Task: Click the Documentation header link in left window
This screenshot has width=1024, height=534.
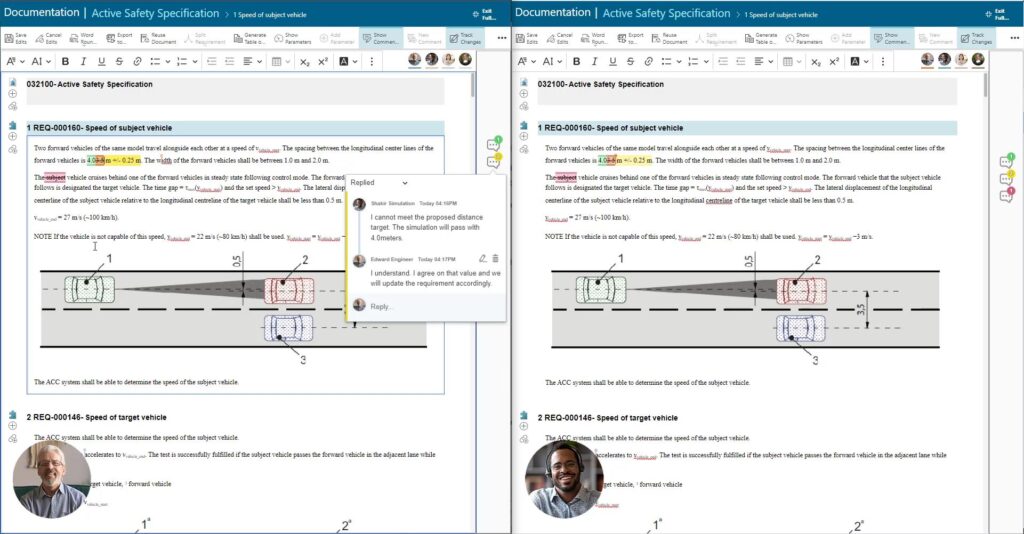Action: [x=41, y=12]
